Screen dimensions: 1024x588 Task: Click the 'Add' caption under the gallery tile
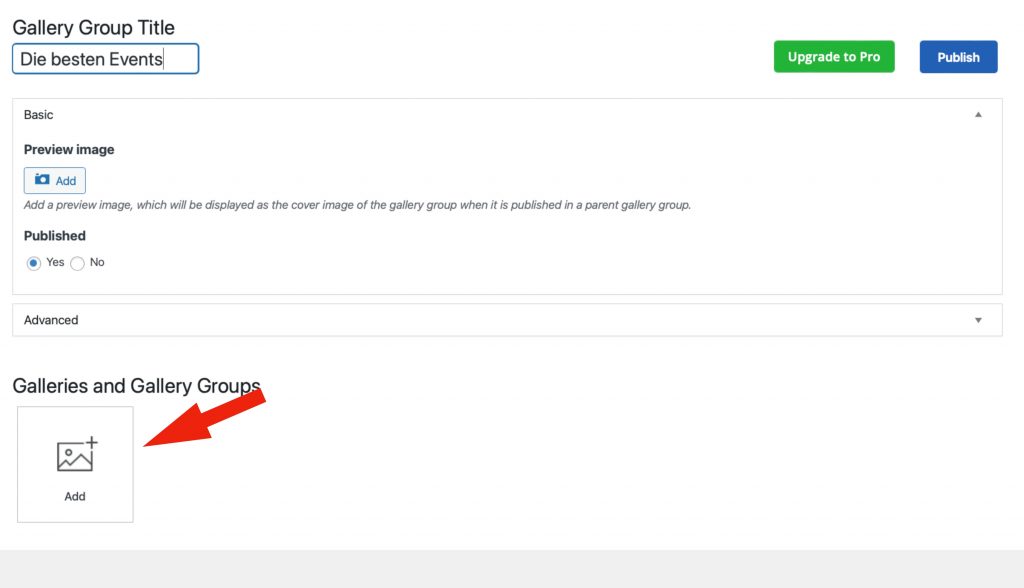[75, 496]
